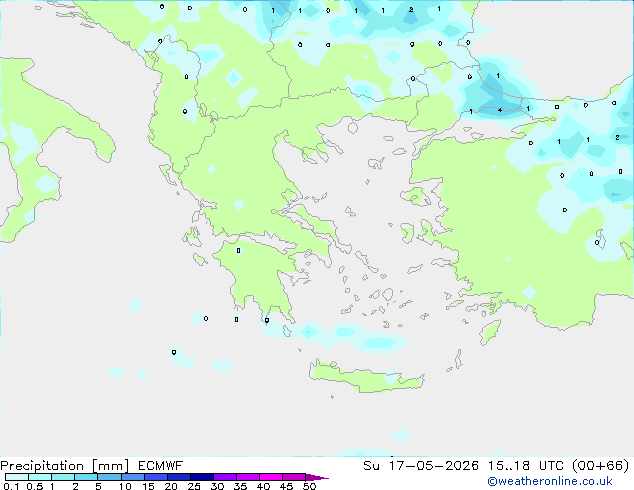This screenshot has height=490, width=634.
Task: Click the '5' legend scale label
Action: [98, 486]
